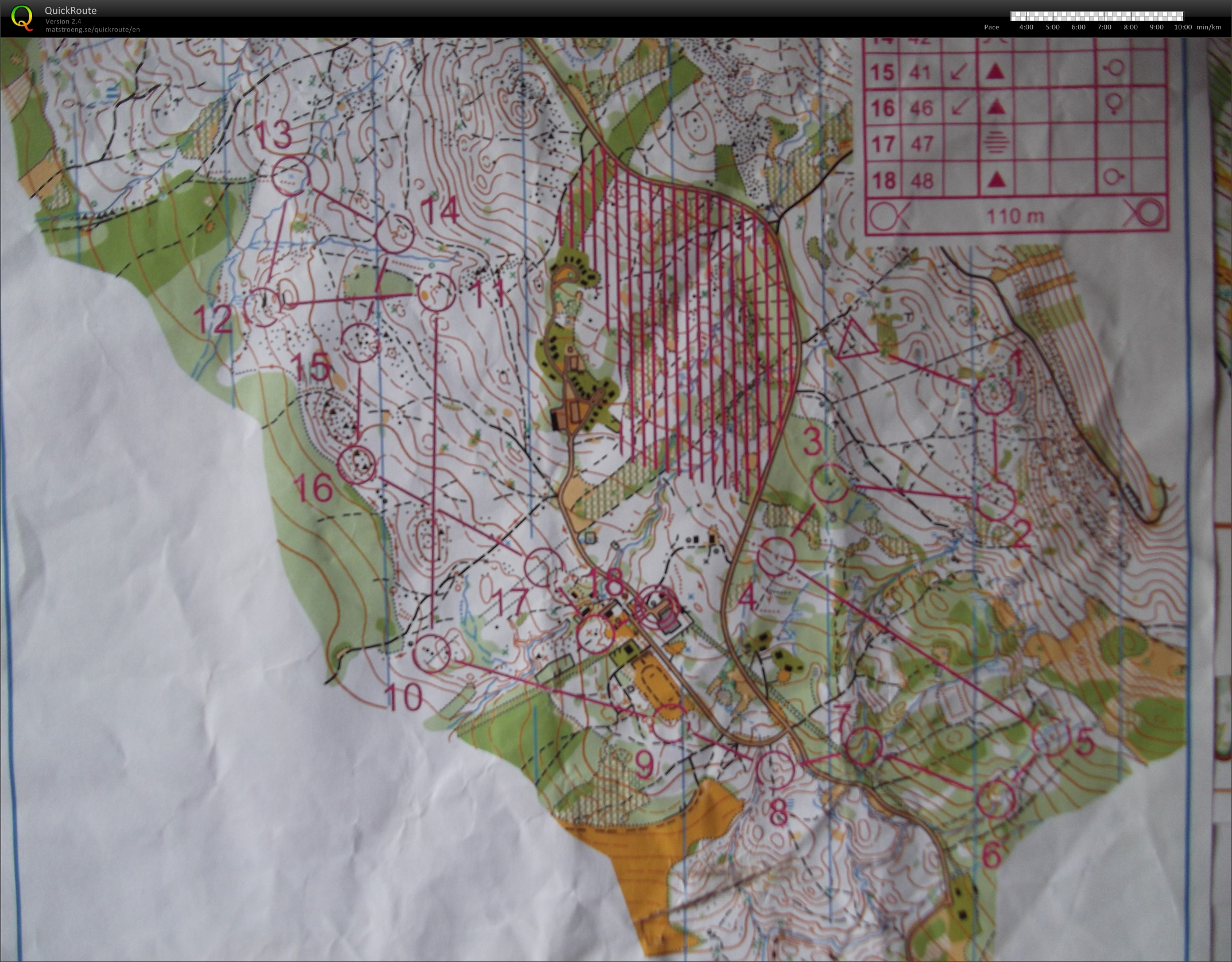Click the QuickRoute Q logo
Viewport: 1232px width, 962px height.
[x=22, y=18]
